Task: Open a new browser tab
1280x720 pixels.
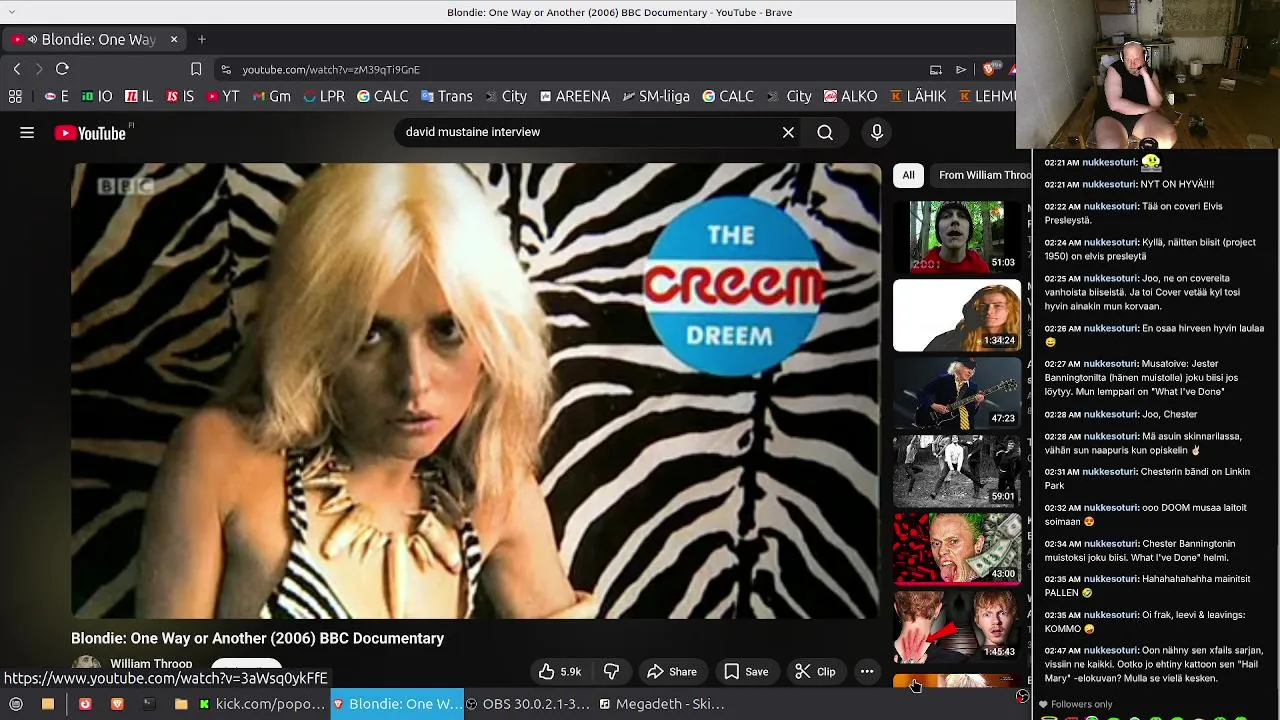Action: (x=202, y=39)
